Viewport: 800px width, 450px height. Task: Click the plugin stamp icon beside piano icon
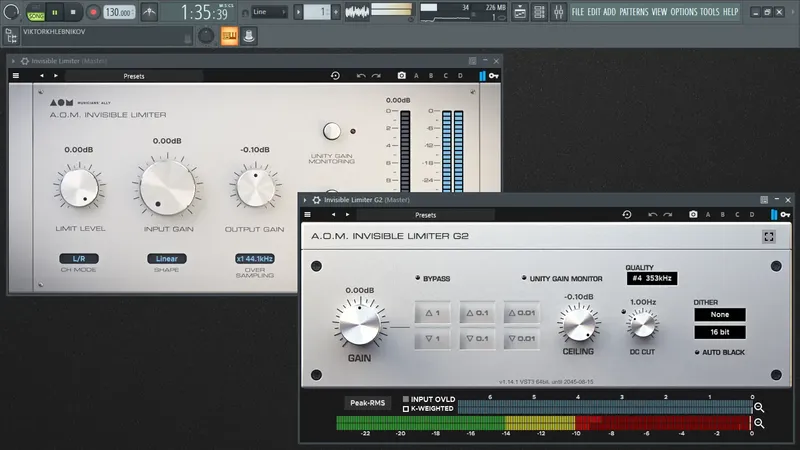tap(248, 36)
